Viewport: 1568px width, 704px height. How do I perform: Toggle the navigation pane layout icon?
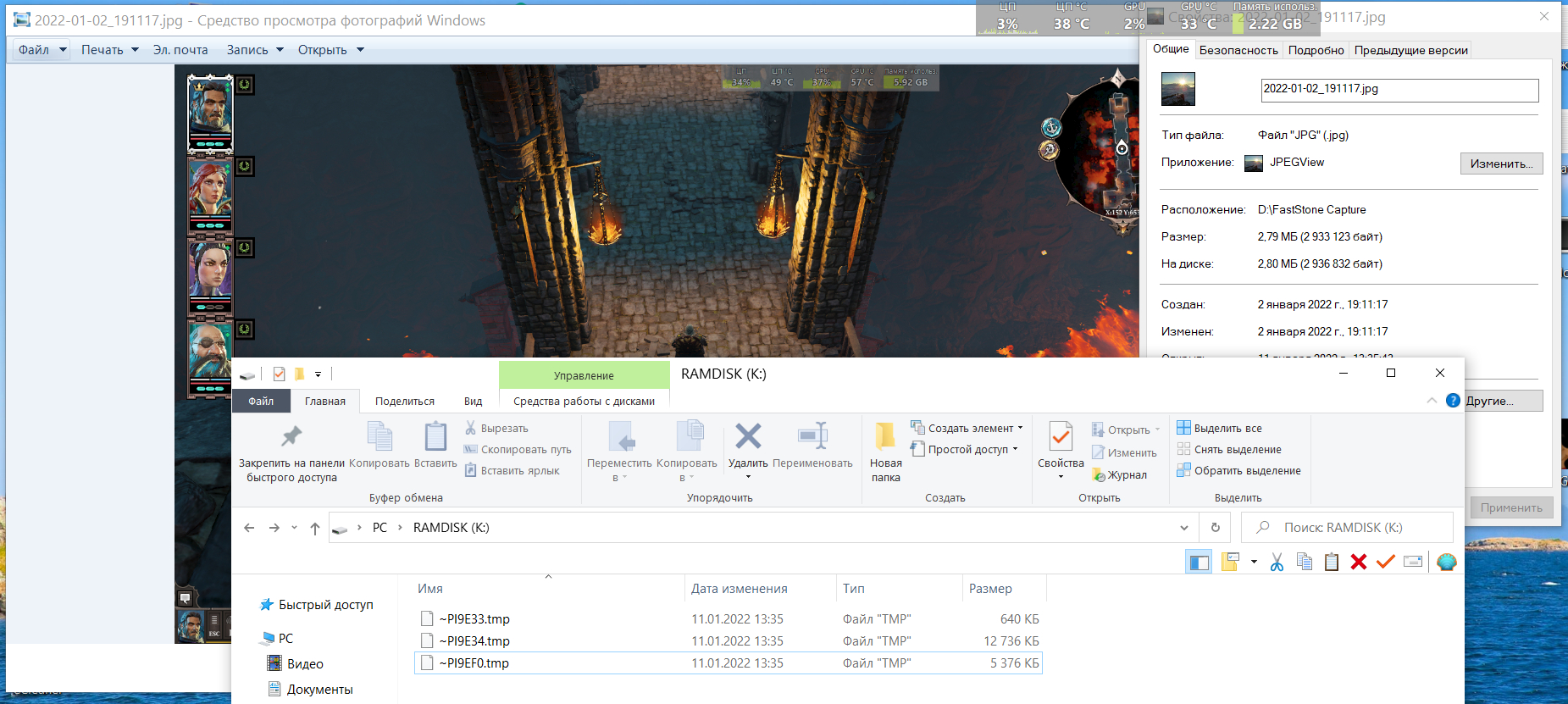[x=1199, y=562]
